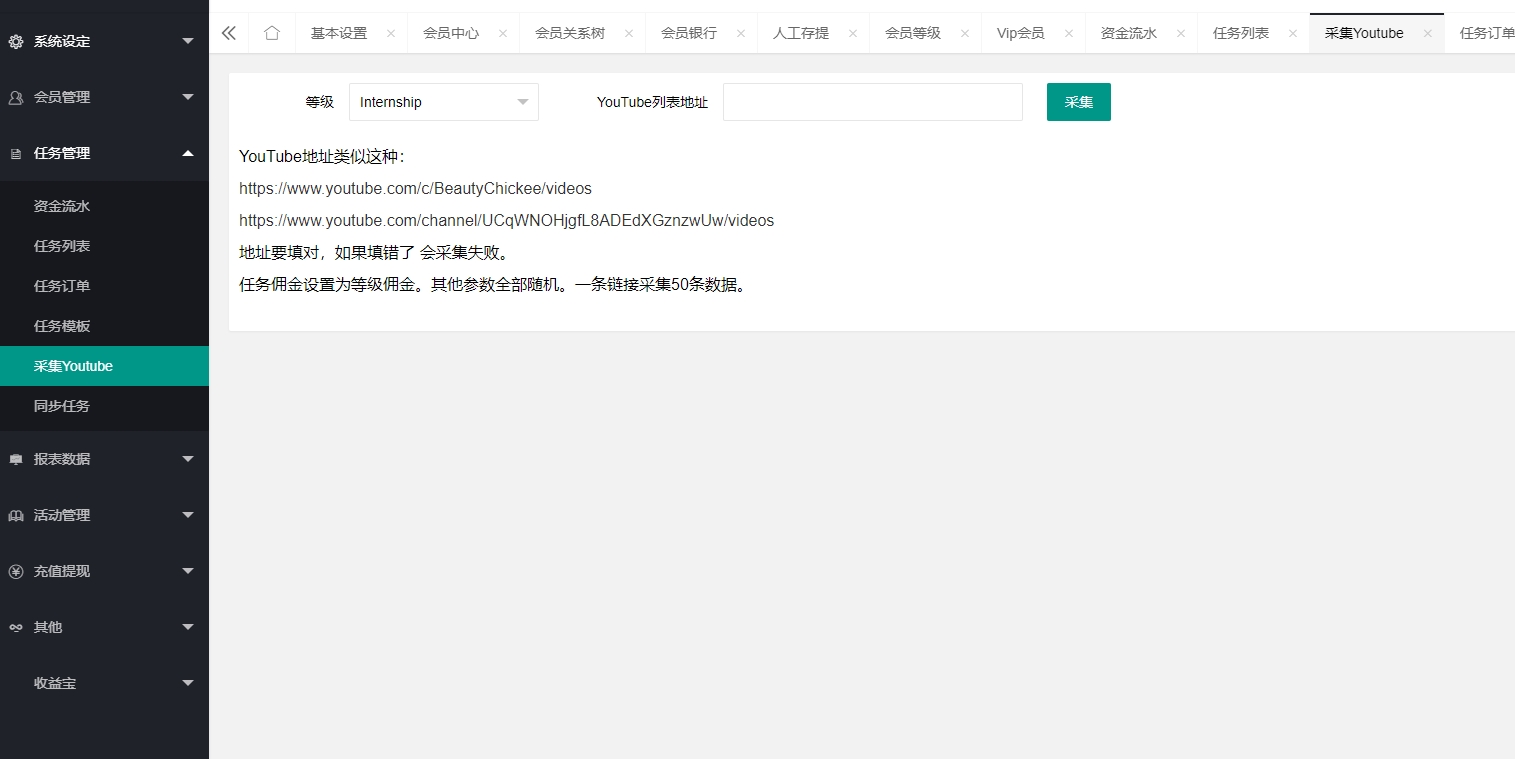Click the YouTube列表地址 input field
1515x759 pixels.
click(x=873, y=102)
